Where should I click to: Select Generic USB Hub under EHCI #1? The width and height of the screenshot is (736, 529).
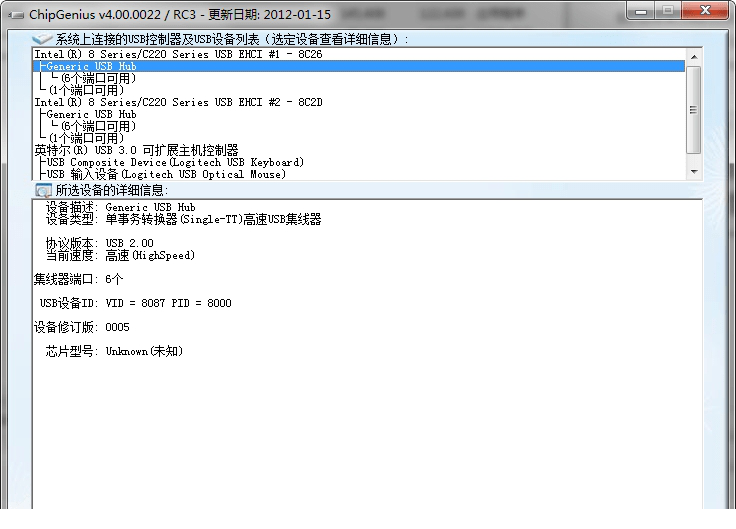[91, 66]
